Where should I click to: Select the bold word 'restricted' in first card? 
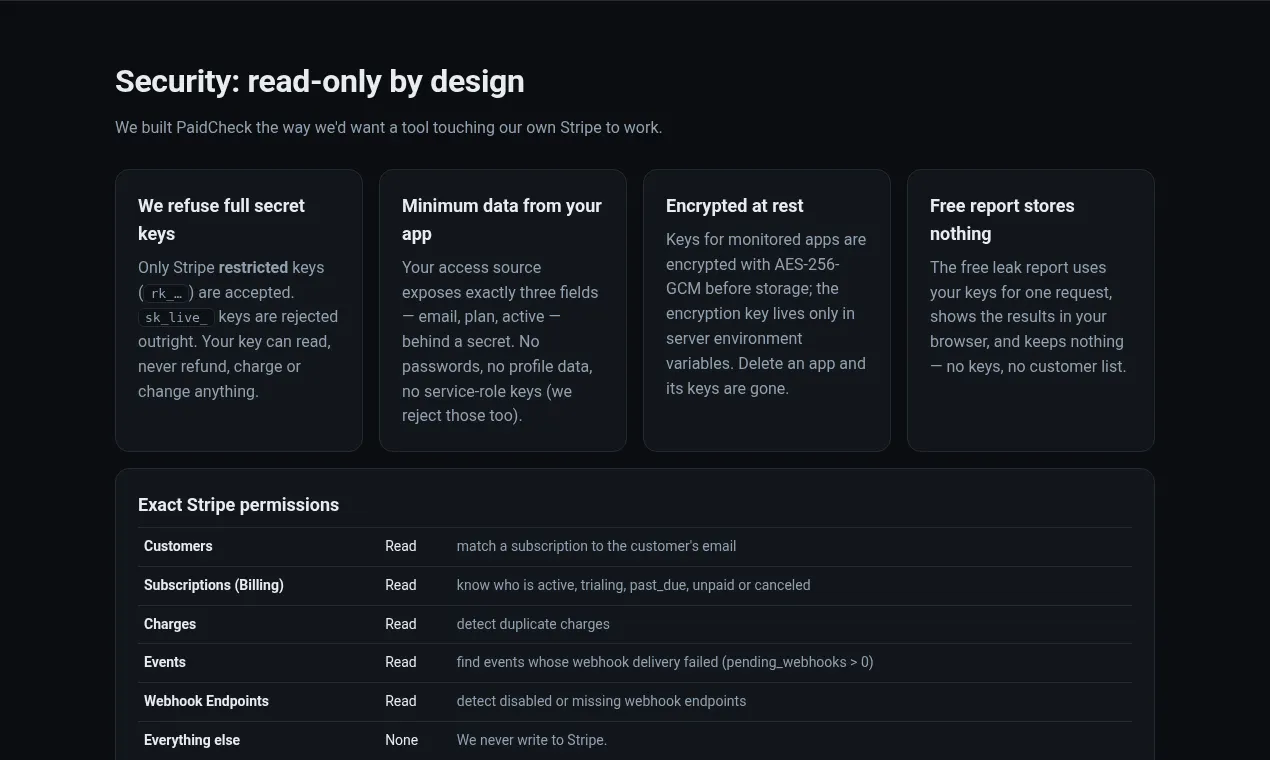253,268
